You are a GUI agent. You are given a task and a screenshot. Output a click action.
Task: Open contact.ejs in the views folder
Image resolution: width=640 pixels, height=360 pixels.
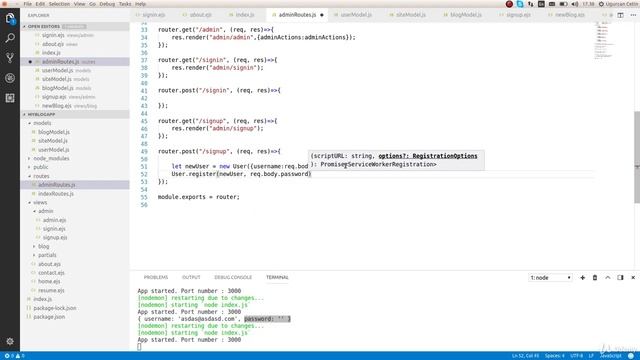coord(51,273)
